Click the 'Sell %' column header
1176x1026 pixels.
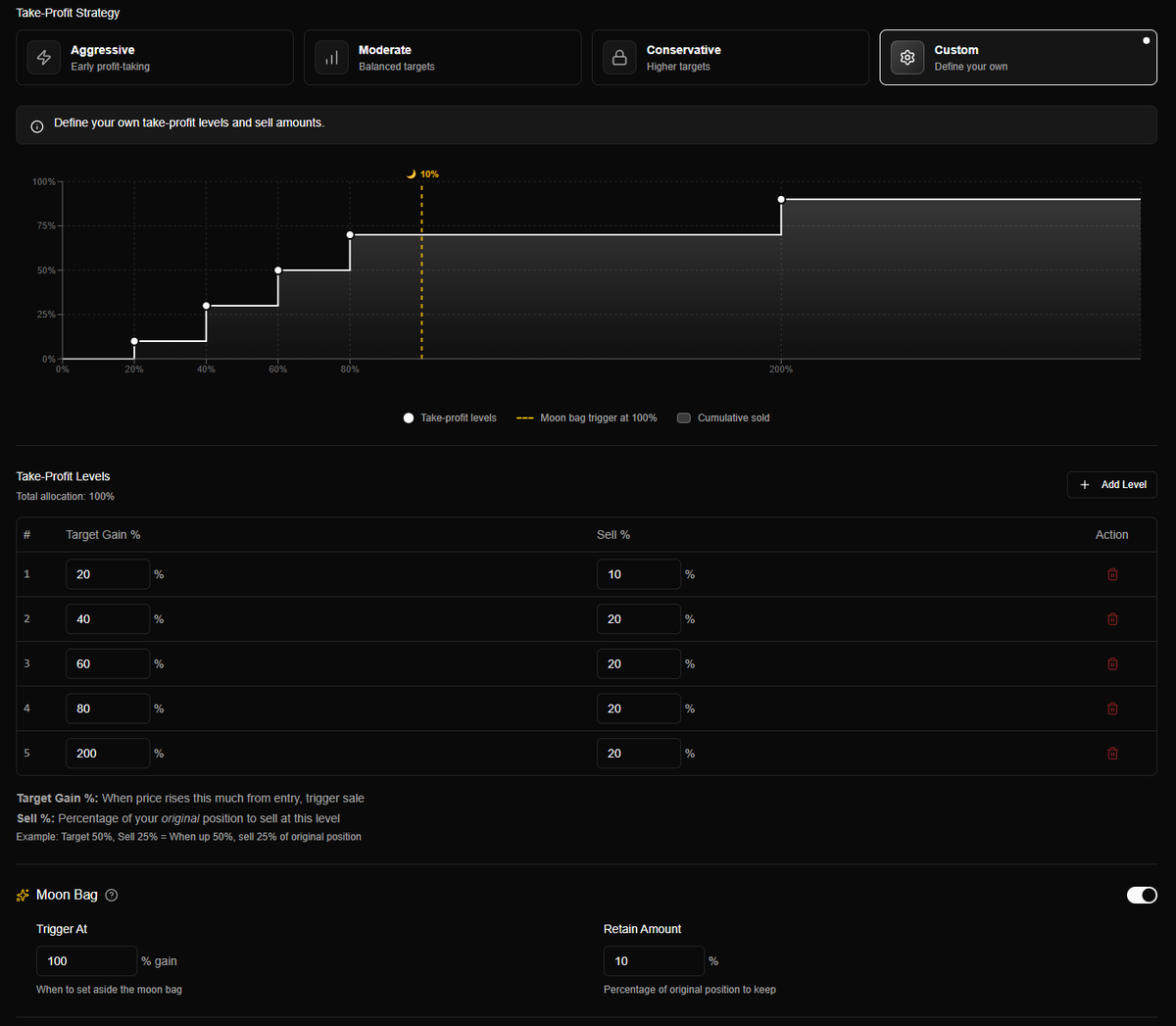click(613, 535)
